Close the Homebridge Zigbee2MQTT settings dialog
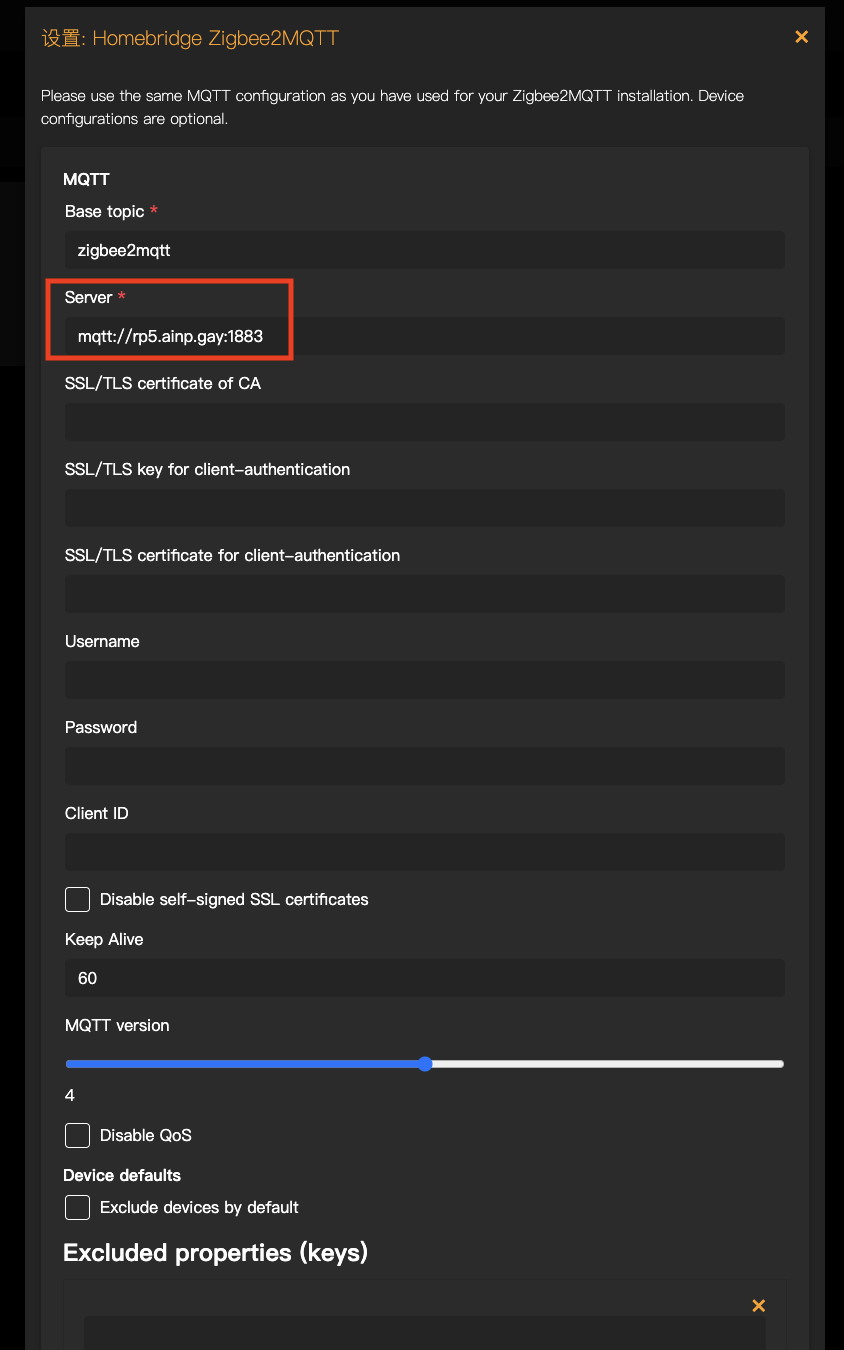The height and width of the screenshot is (1350, 844). 801,37
